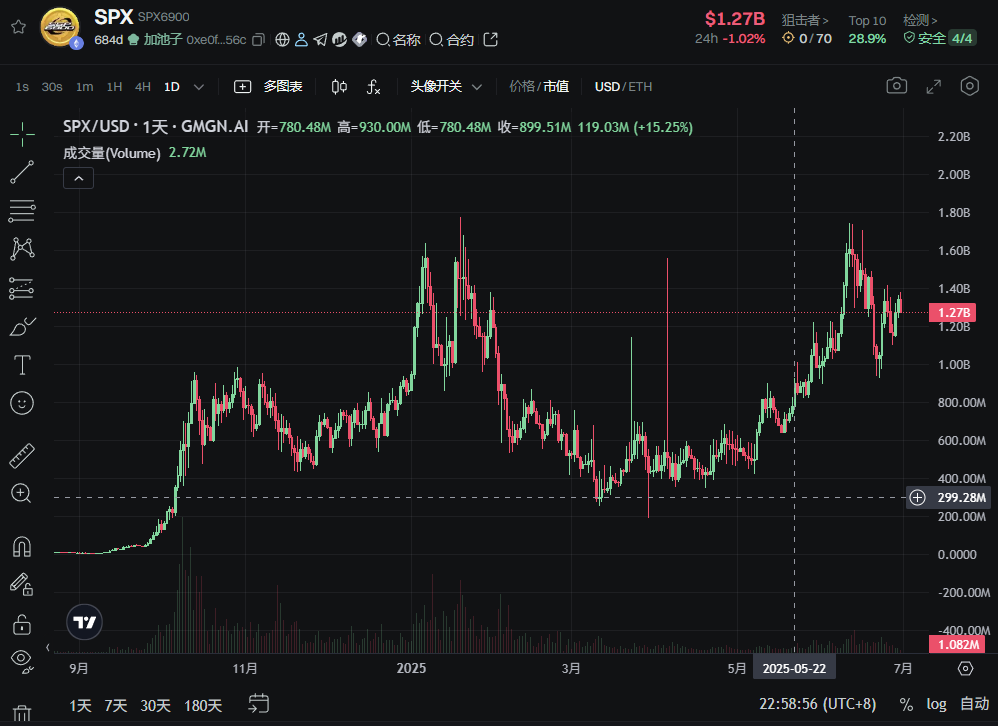
Task: Click the SPX token logo
Action: pyautogui.click(x=60, y=27)
